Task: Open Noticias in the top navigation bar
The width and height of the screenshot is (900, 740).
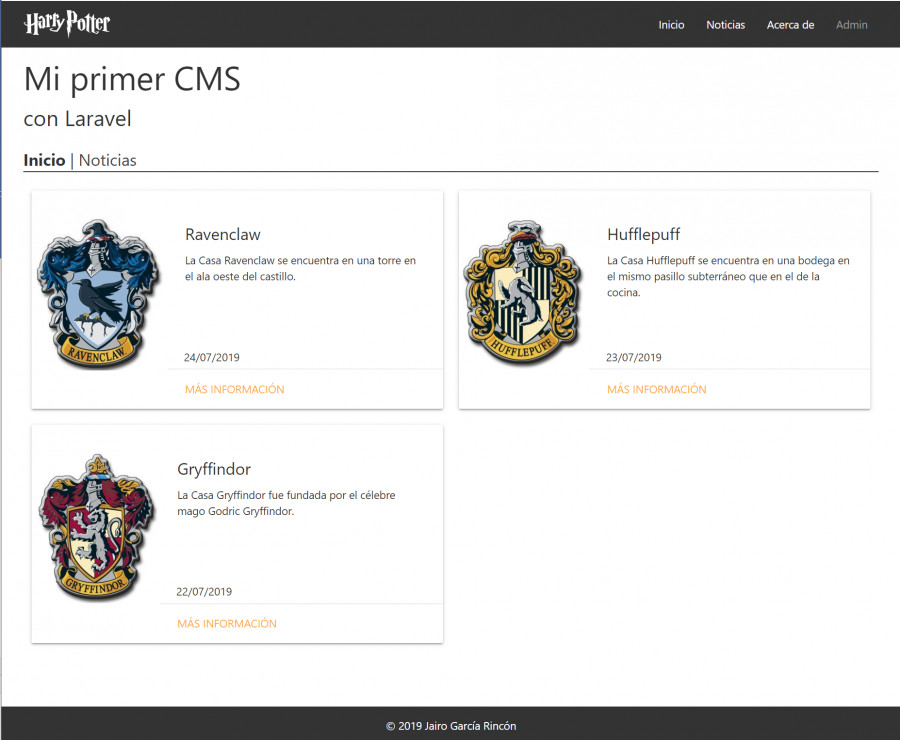Action: pos(726,25)
